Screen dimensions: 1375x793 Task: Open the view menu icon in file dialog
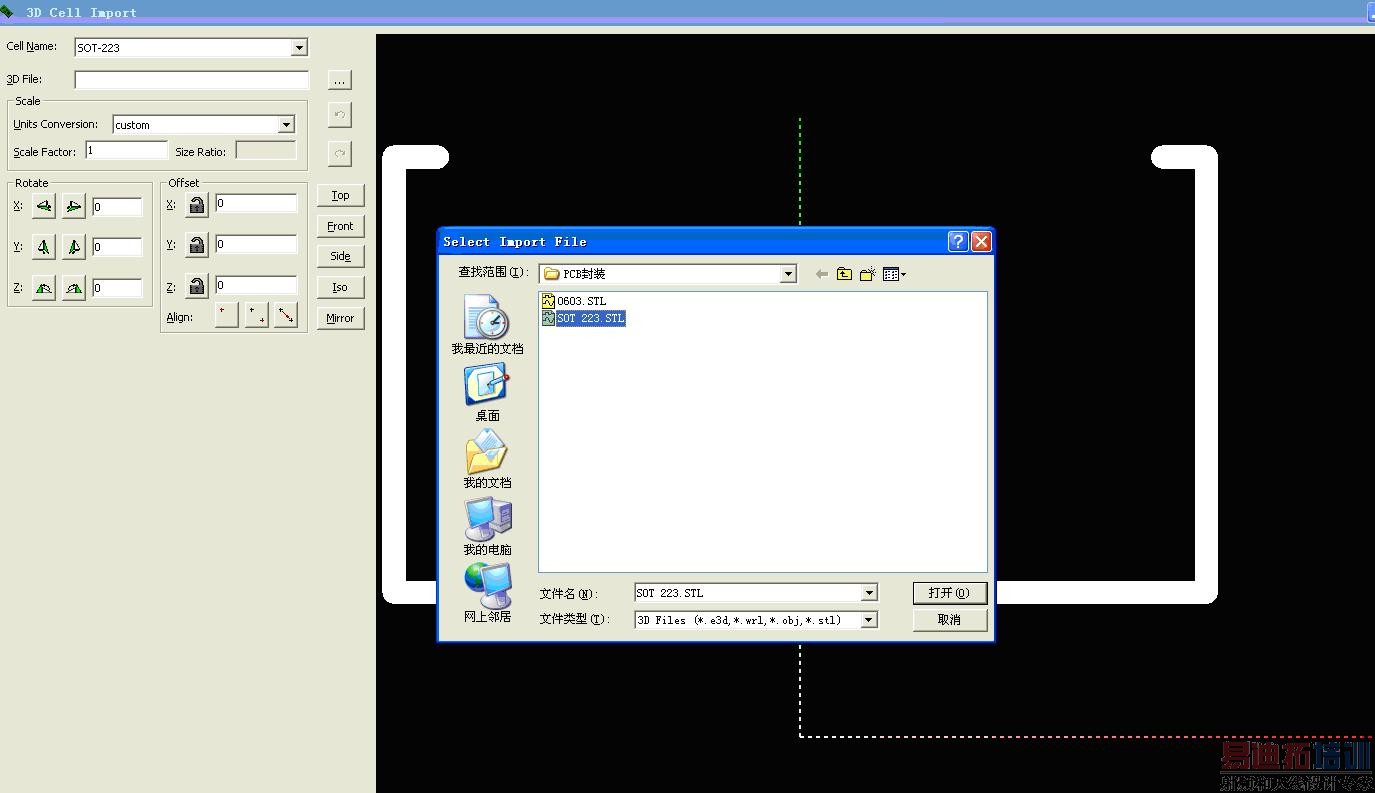pyautogui.click(x=894, y=274)
